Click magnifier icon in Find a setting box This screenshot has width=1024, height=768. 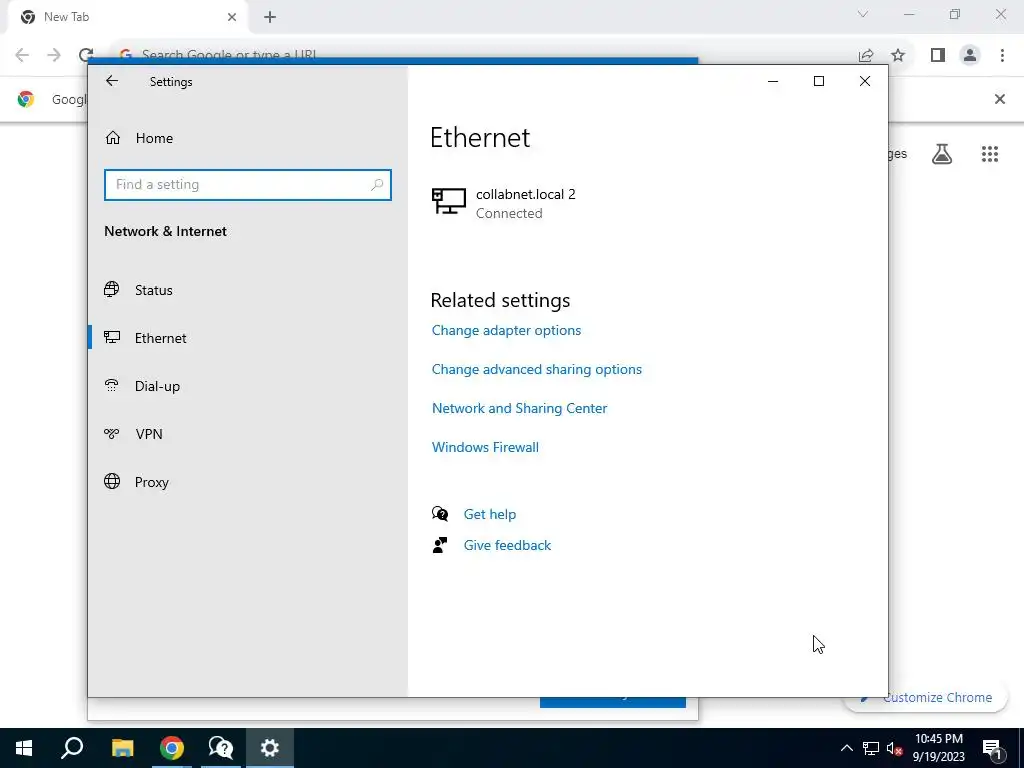377,185
